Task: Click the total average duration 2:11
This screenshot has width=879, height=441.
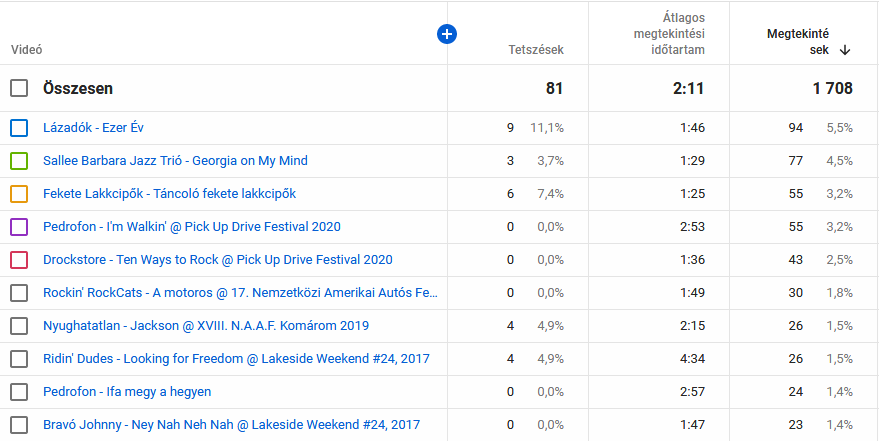Action: (x=689, y=89)
